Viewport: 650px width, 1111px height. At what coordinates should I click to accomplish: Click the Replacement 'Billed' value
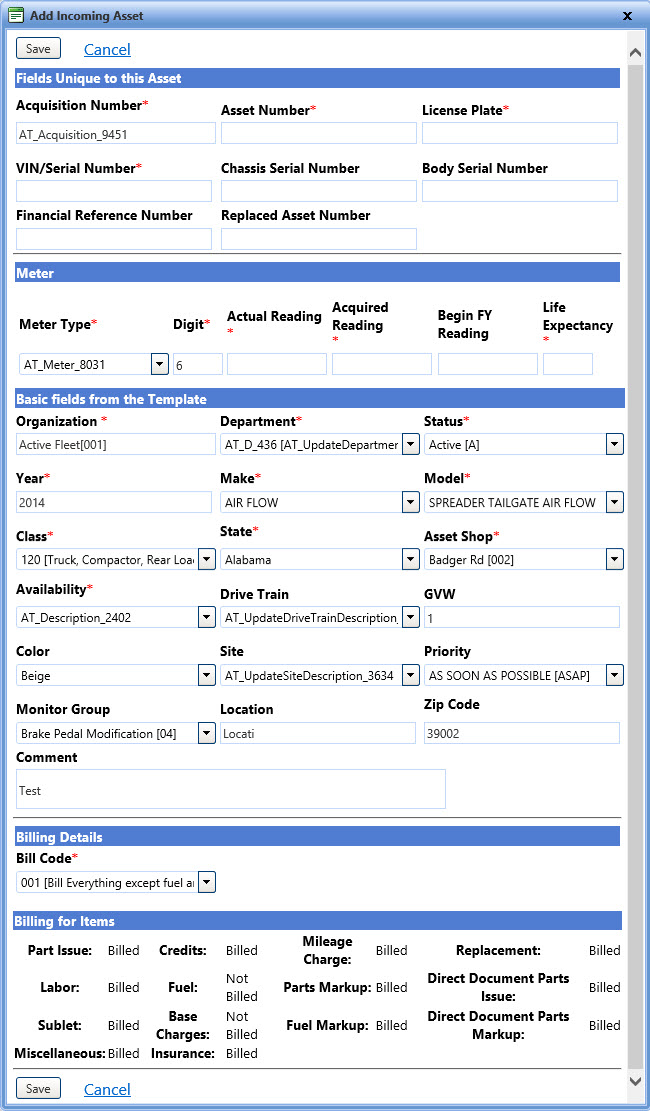[x=605, y=950]
